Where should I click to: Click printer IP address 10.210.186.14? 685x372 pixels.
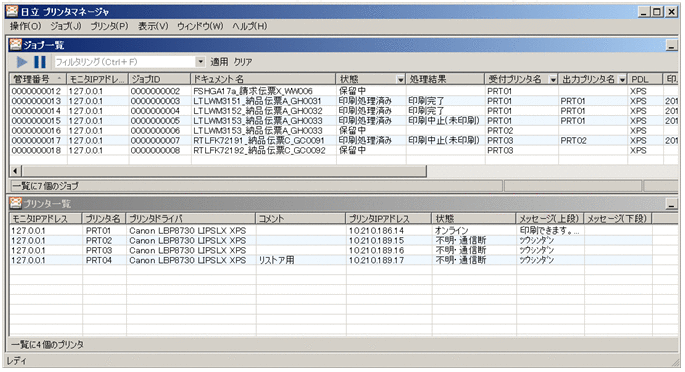point(376,231)
